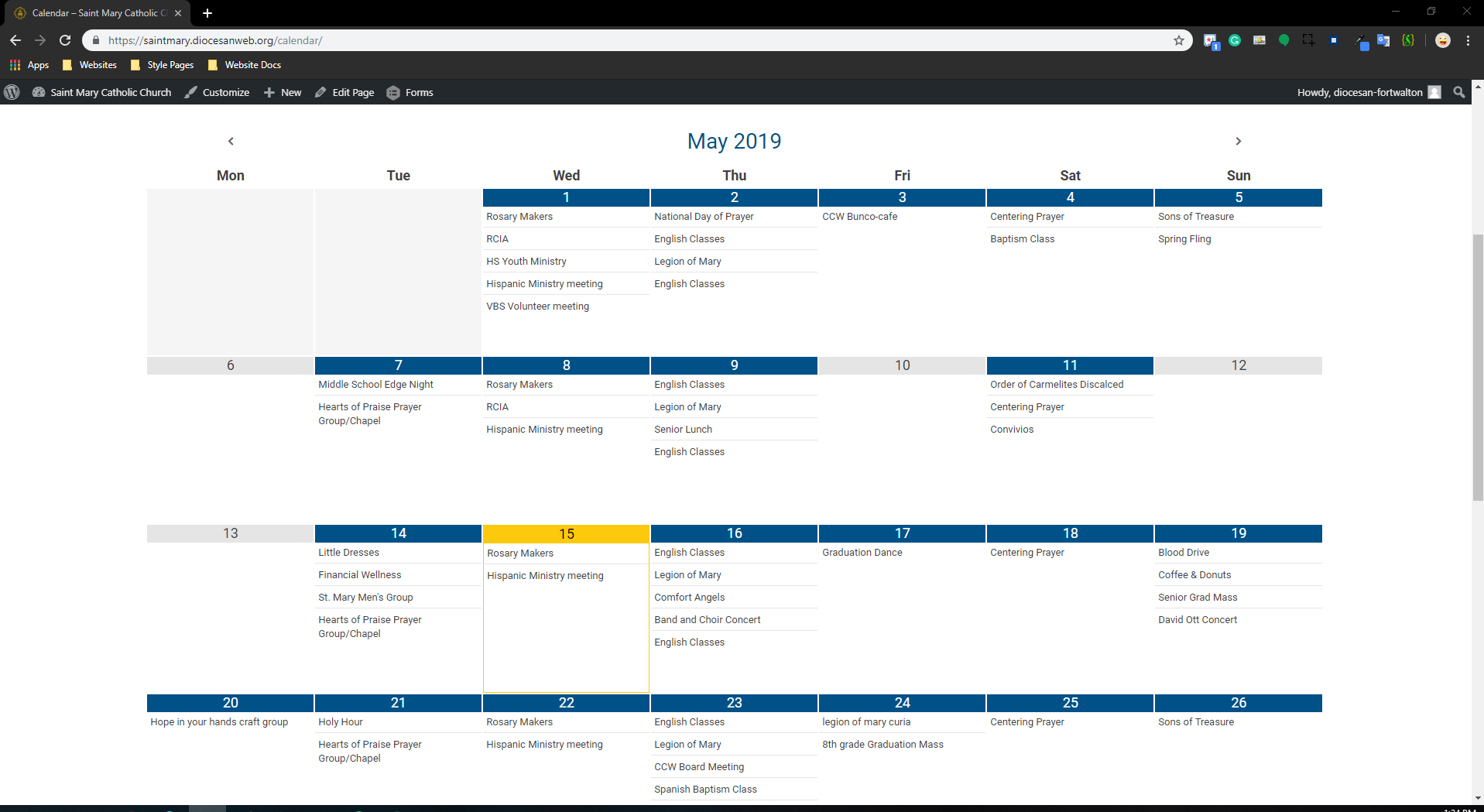
Task: Open Band and Choir Concert event
Action: tap(707, 620)
